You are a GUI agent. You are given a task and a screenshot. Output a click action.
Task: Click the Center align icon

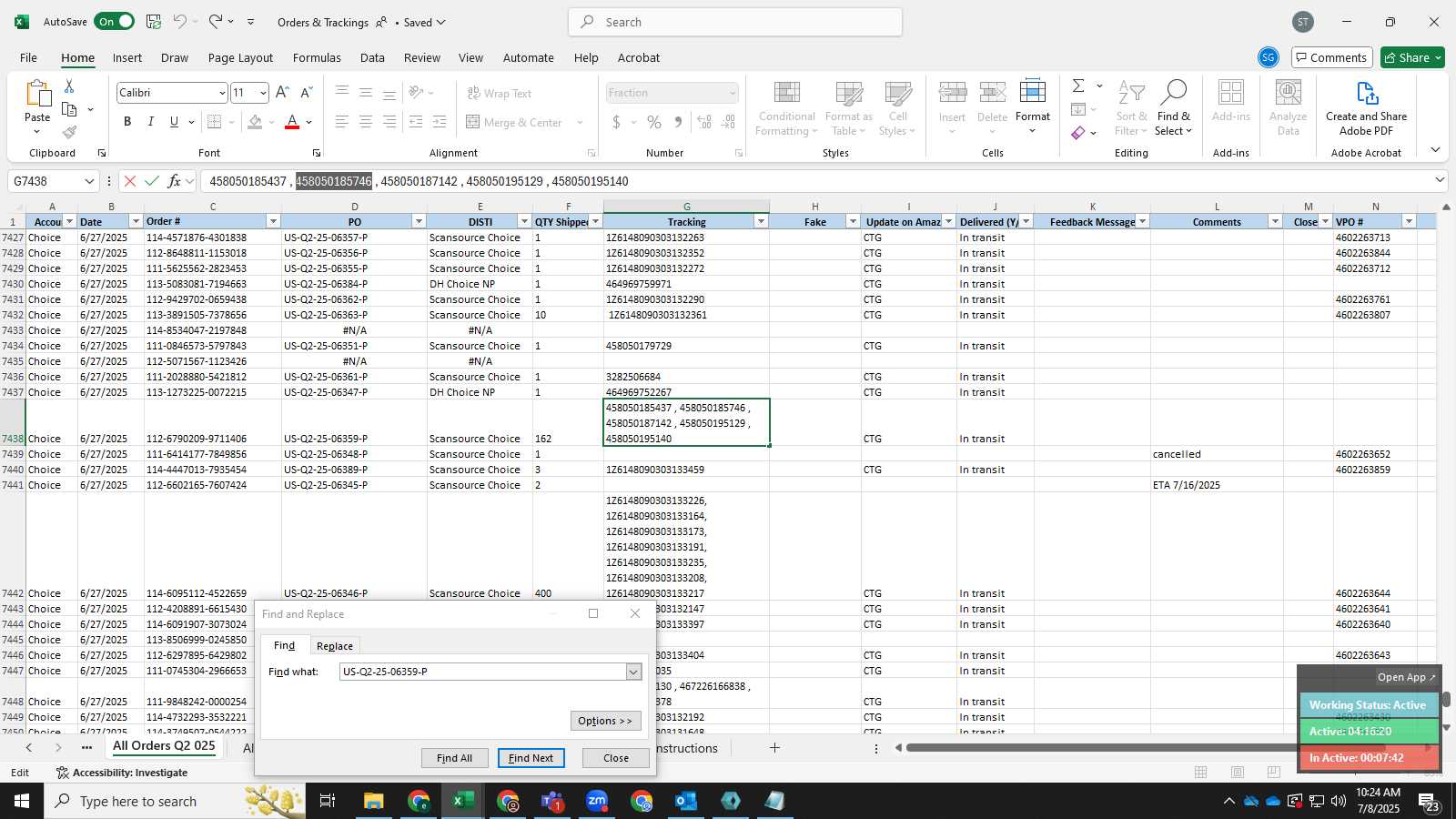pyautogui.click(x=366, y=122)
